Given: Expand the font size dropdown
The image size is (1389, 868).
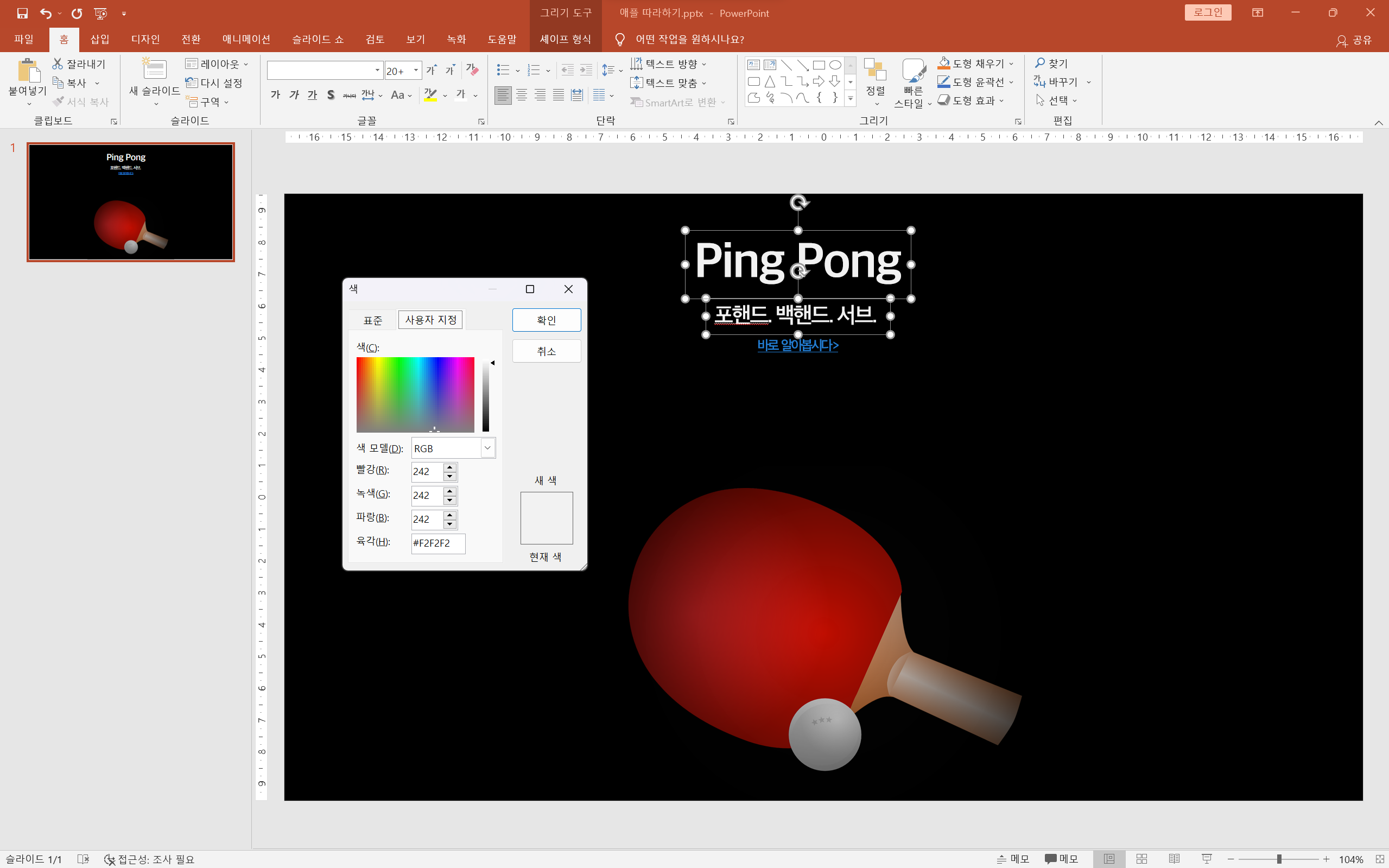Looking at the screenshot, I should click(x=416, y=71).
